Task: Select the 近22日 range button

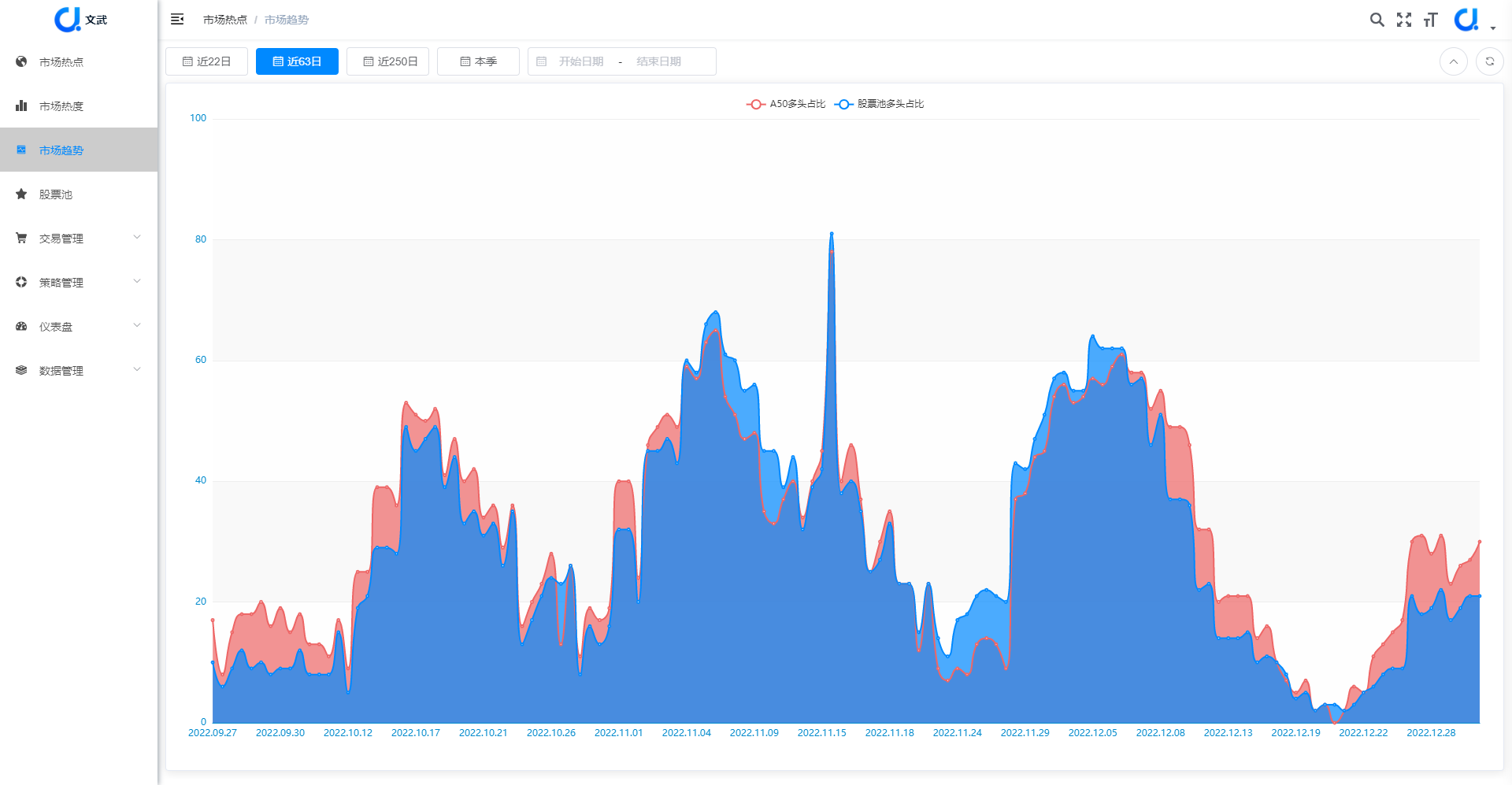Action: point(206,61)
